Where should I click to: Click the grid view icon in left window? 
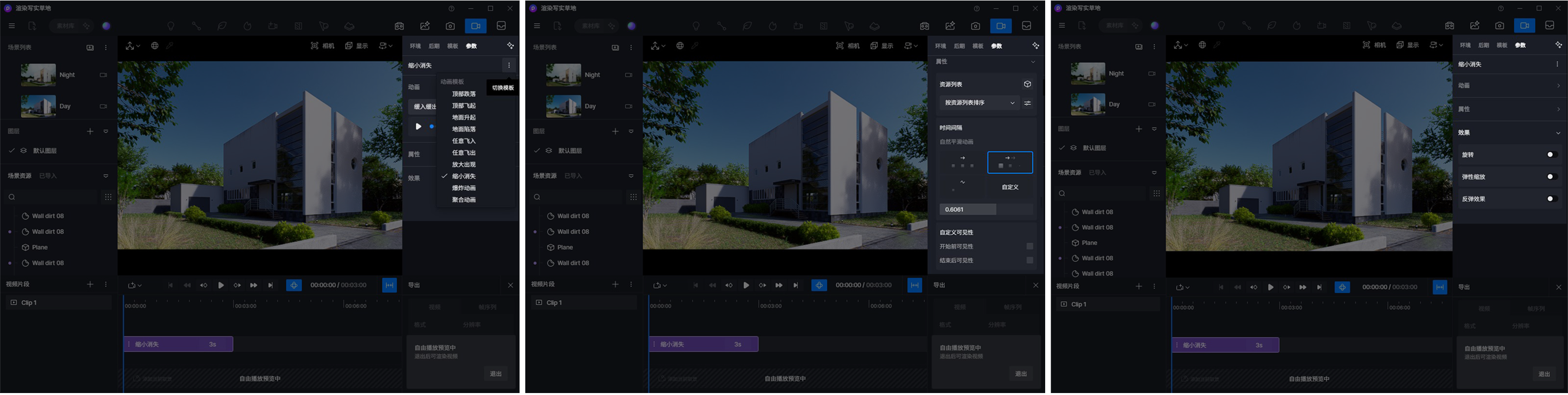coord(108,197)
